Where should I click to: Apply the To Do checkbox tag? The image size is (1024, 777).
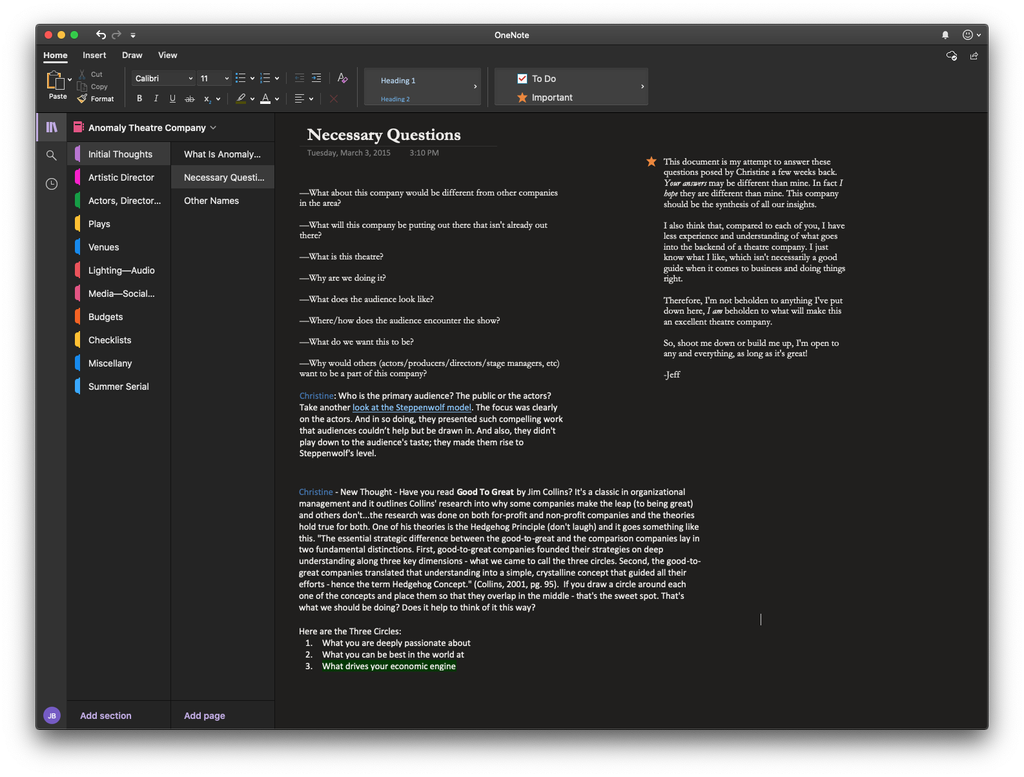pyautogui.click(x=545, y=77)
